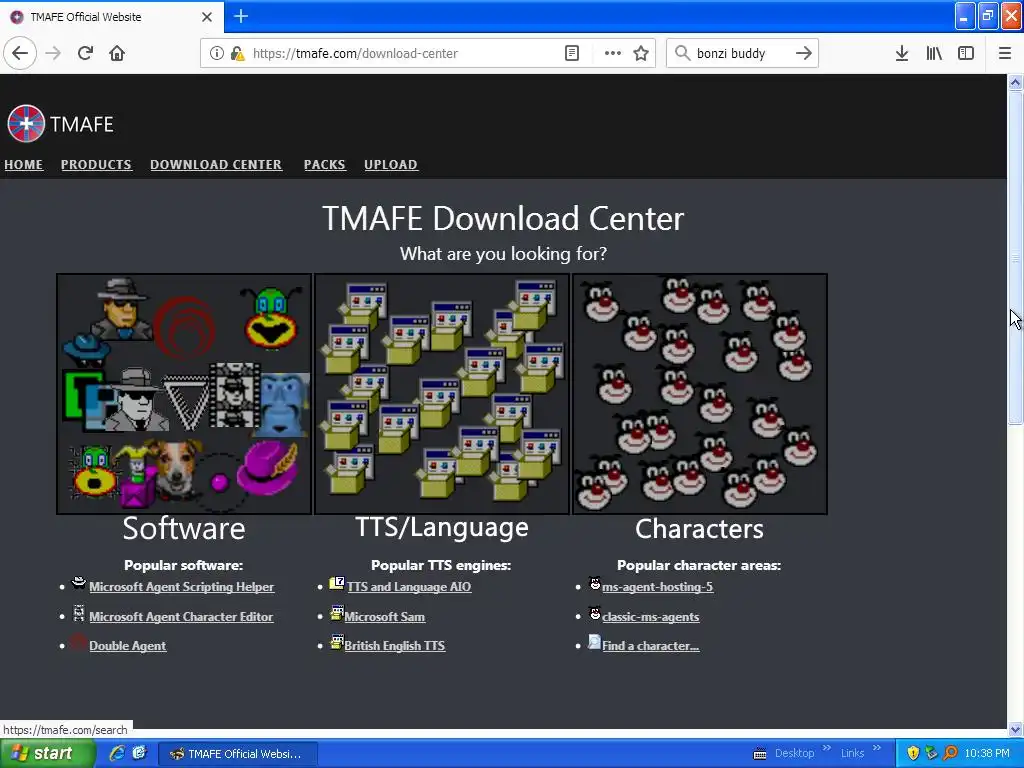Open the HOME menu item

pos(24,165)
